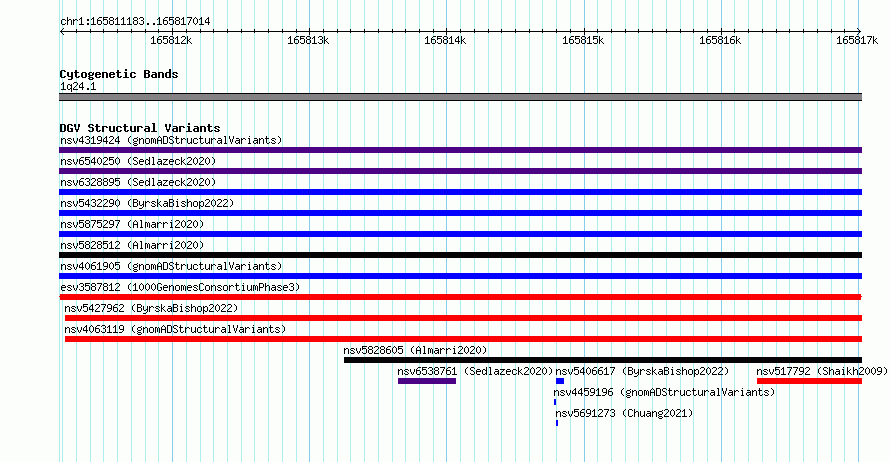Click the 165815k ruler label
Screen dimensions: 890x462
(x=583, y=40)
